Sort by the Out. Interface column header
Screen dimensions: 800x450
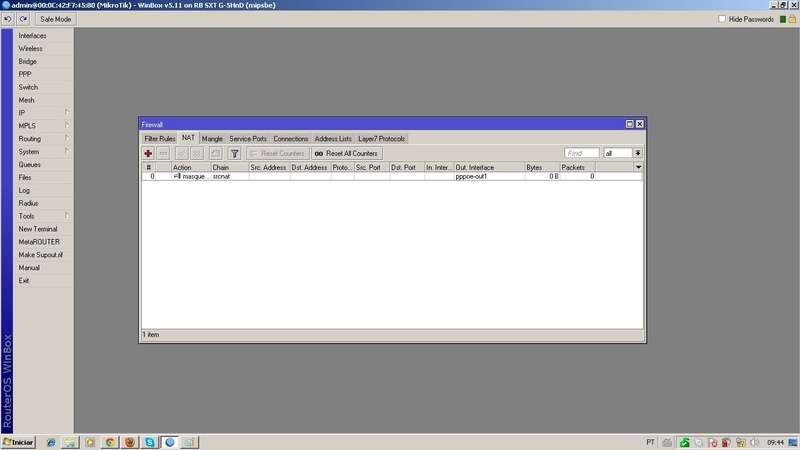489,167
